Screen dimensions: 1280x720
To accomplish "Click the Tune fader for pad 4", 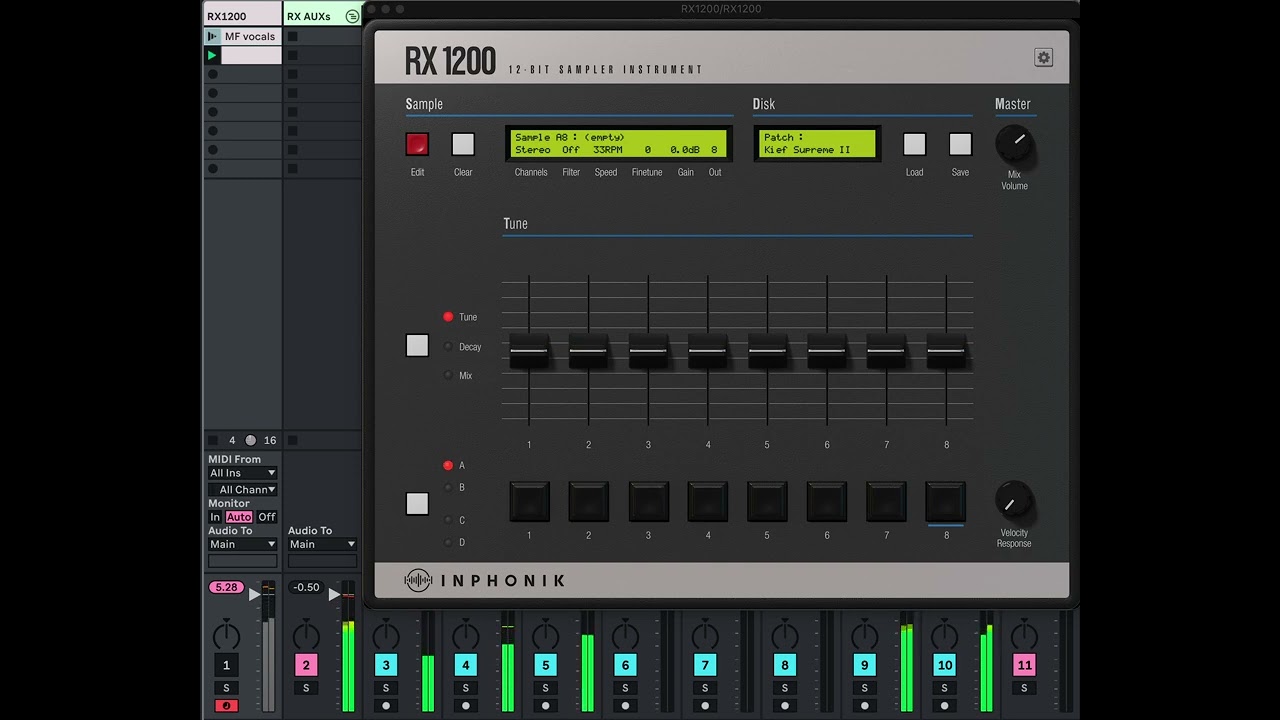I will click(x=708, y=351).
